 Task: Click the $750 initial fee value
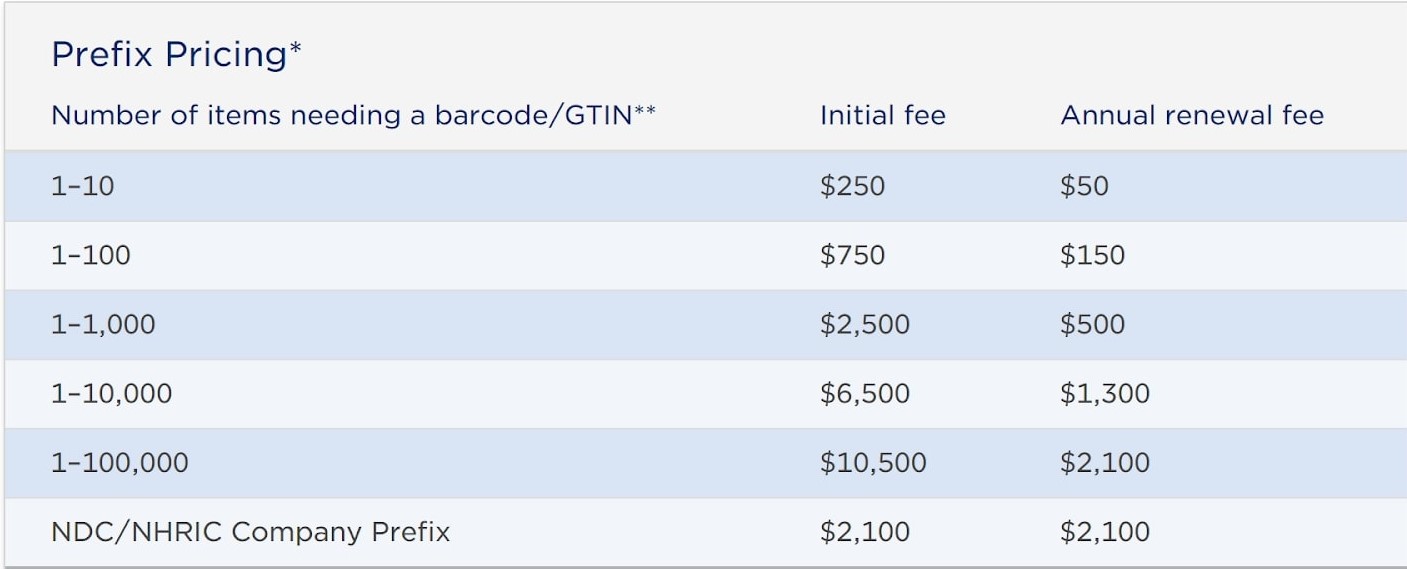[852, 255]
